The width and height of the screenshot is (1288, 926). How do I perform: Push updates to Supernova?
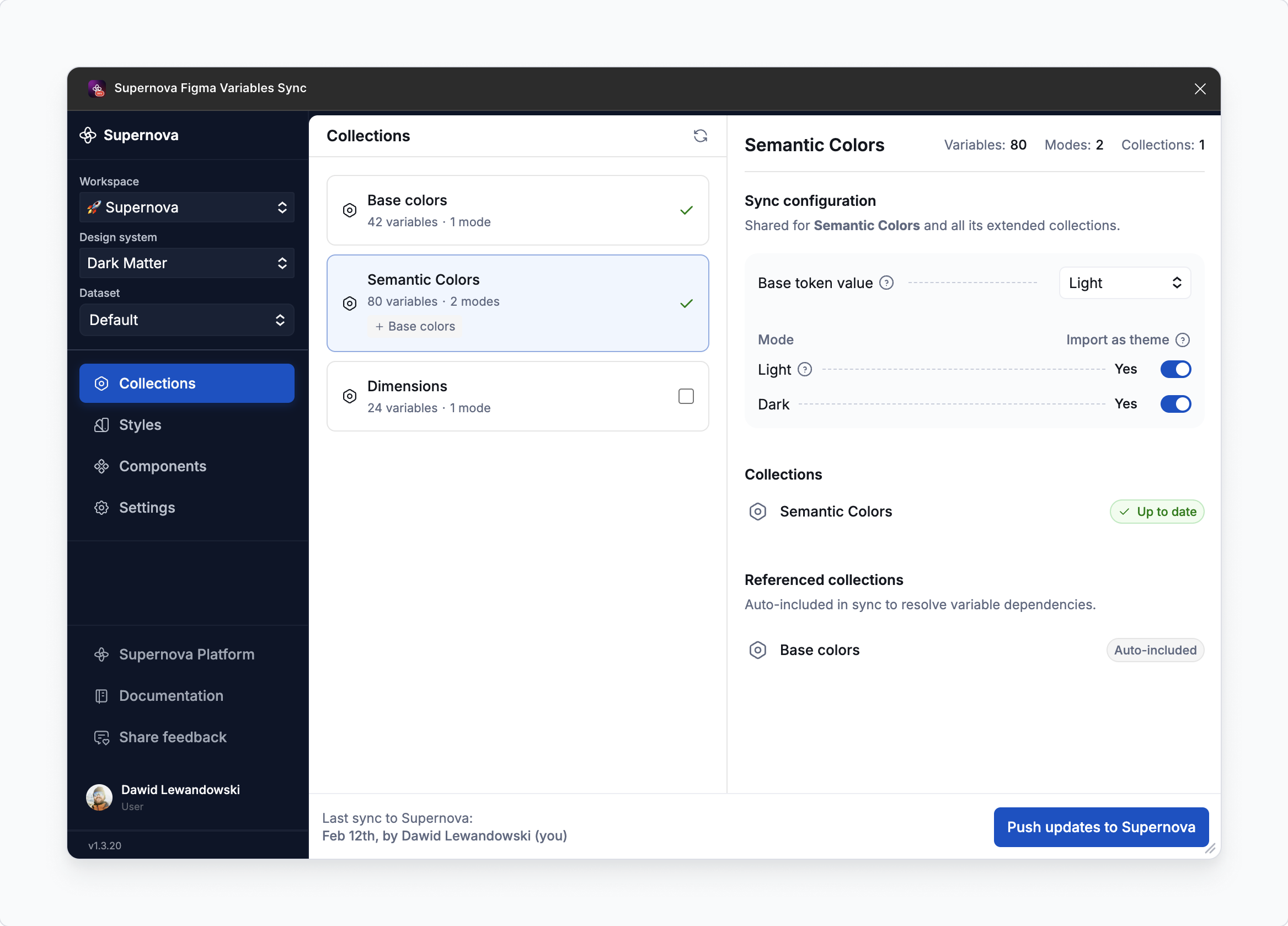click(1100, 827)
